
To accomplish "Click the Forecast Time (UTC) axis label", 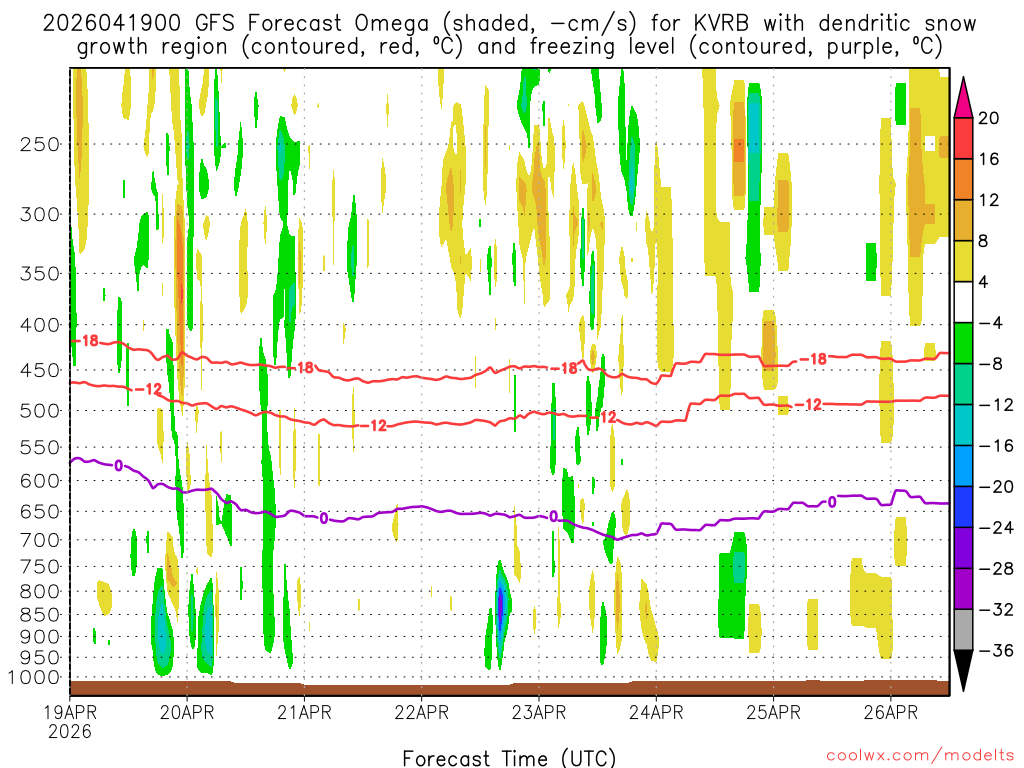I will [509, 758].
